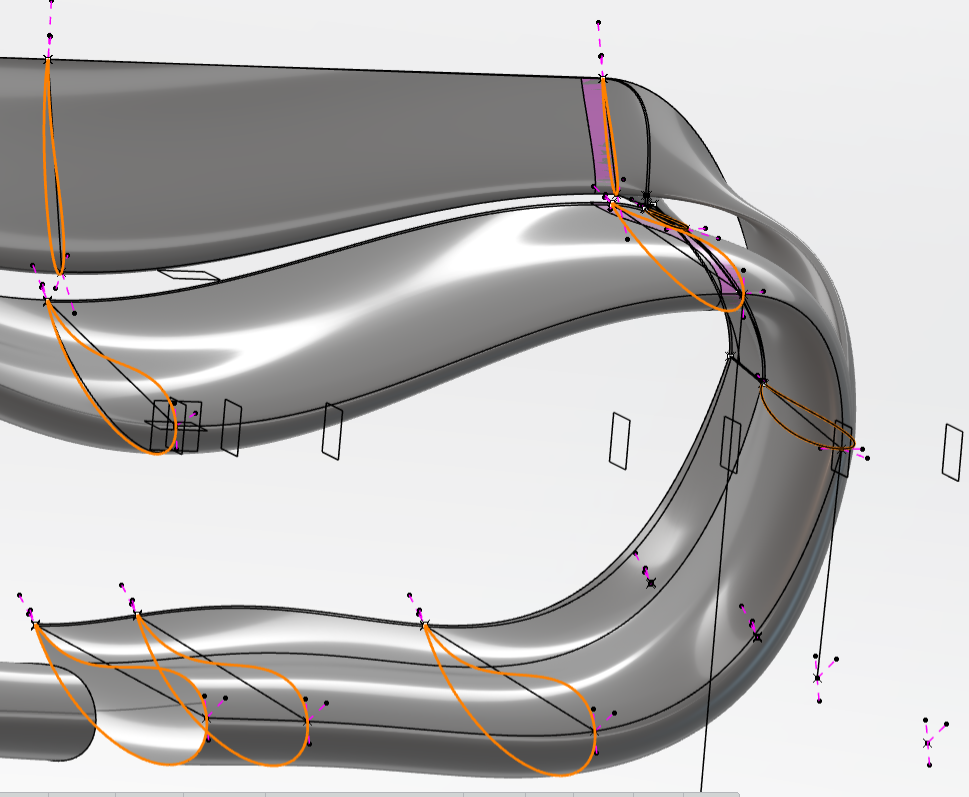The height and width of the screenshot is (797, 969).
Task: Select the flat parallelogram plane in the gap between surfaces
Action: [x=188, y=275]
